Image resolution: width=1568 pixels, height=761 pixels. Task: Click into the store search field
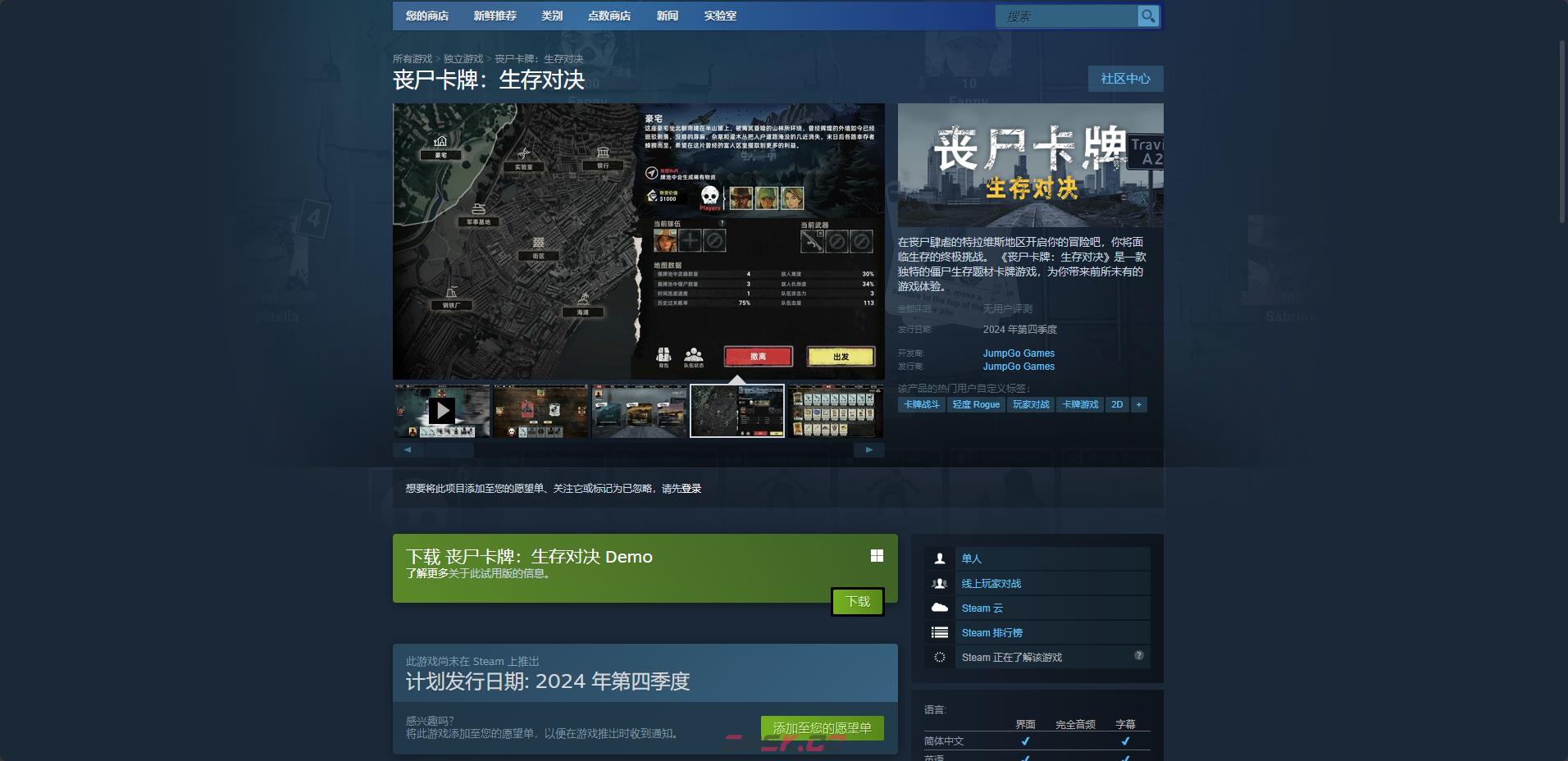point(1066,16)
